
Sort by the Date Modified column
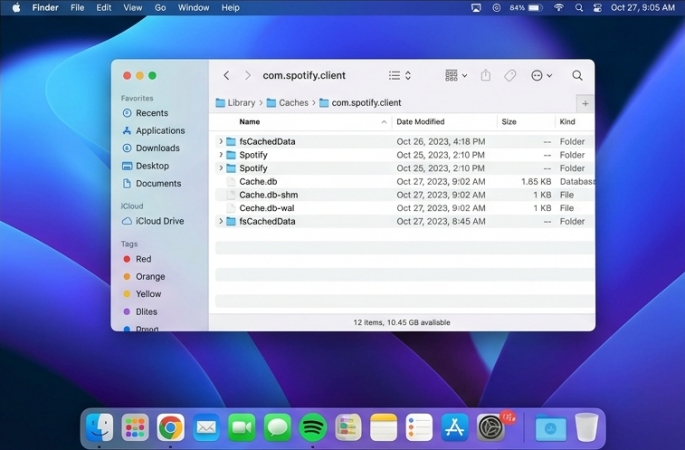[x=420, y=122]
